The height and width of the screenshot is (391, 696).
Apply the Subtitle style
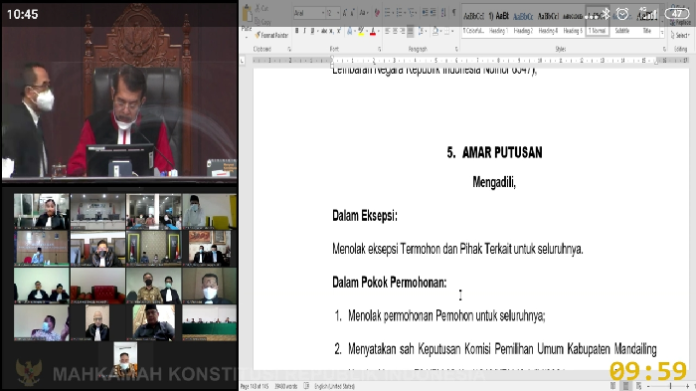point(622,21)
